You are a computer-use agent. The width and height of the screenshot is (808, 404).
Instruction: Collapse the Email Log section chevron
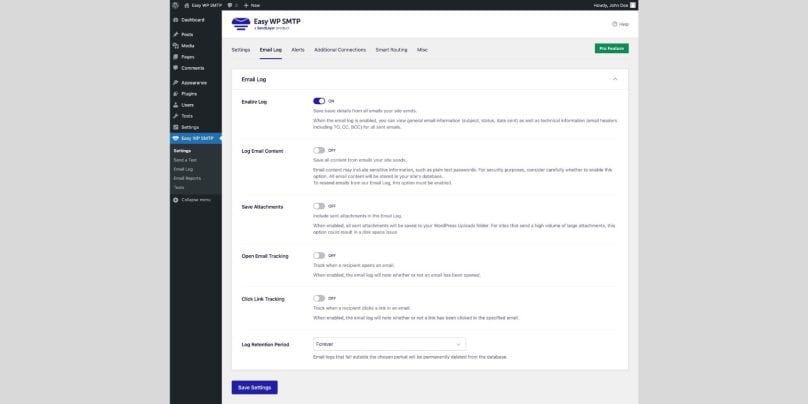[615, 78]
